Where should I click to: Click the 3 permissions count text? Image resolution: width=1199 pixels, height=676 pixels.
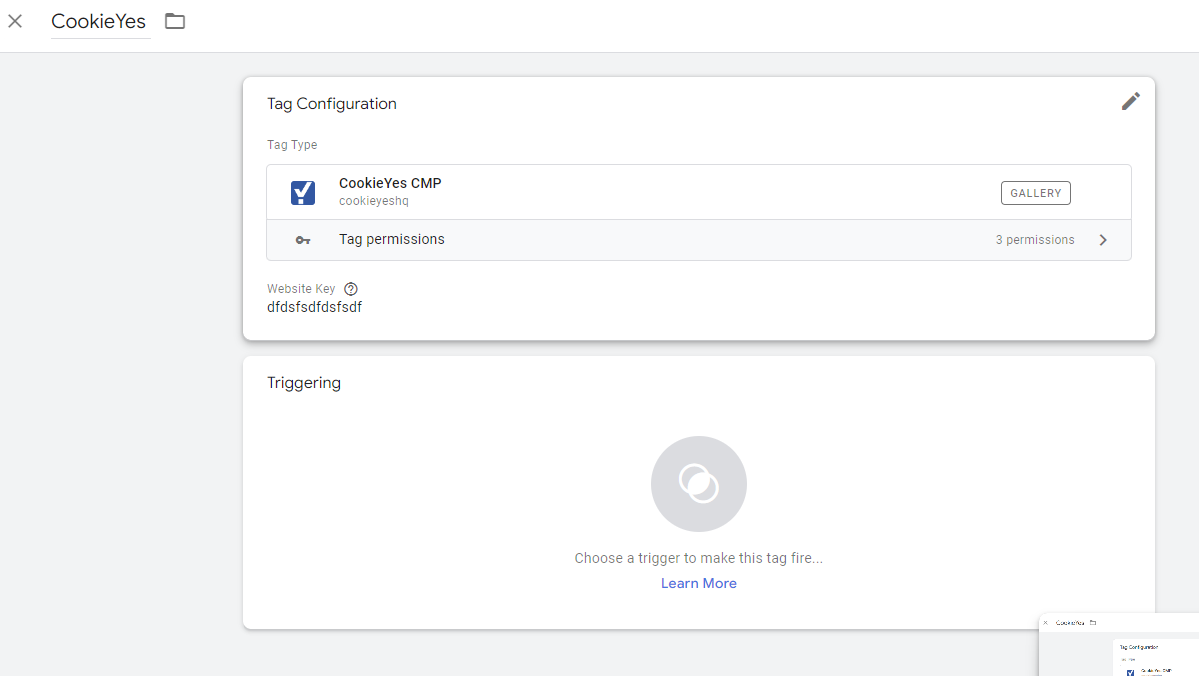click(x=1035, y=240)
